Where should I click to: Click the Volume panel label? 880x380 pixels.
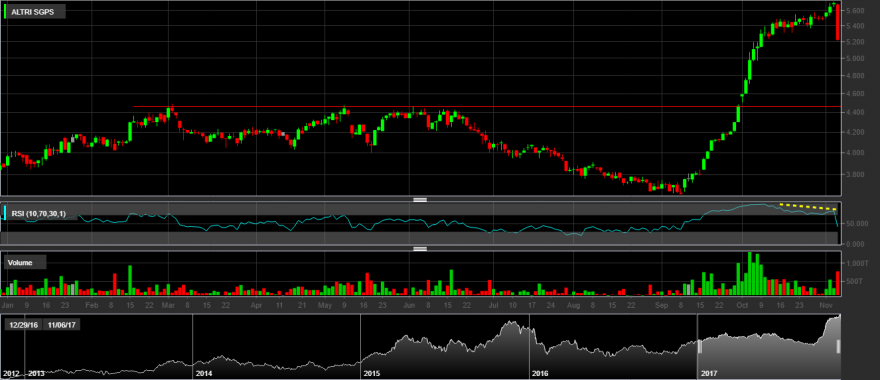click(20, 262)
